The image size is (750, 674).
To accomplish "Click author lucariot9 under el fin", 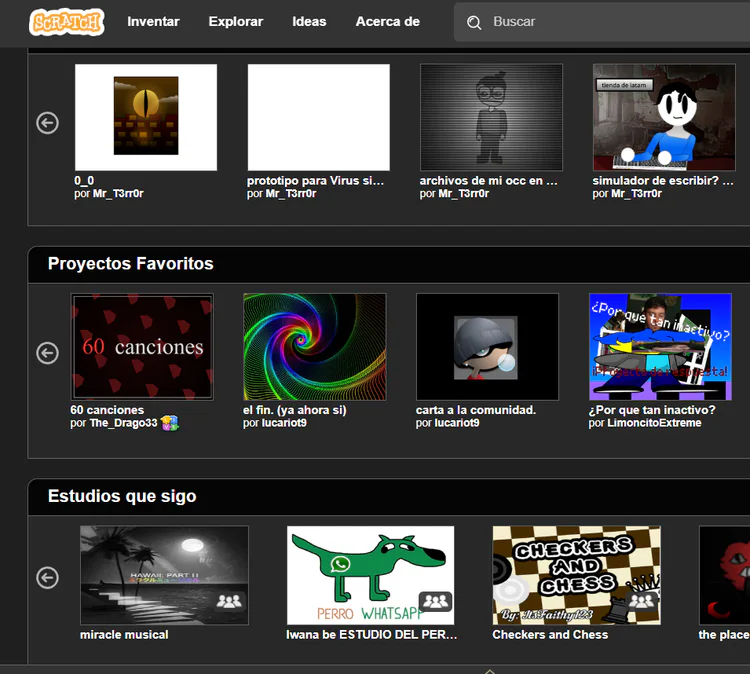I will pos(284,423).
